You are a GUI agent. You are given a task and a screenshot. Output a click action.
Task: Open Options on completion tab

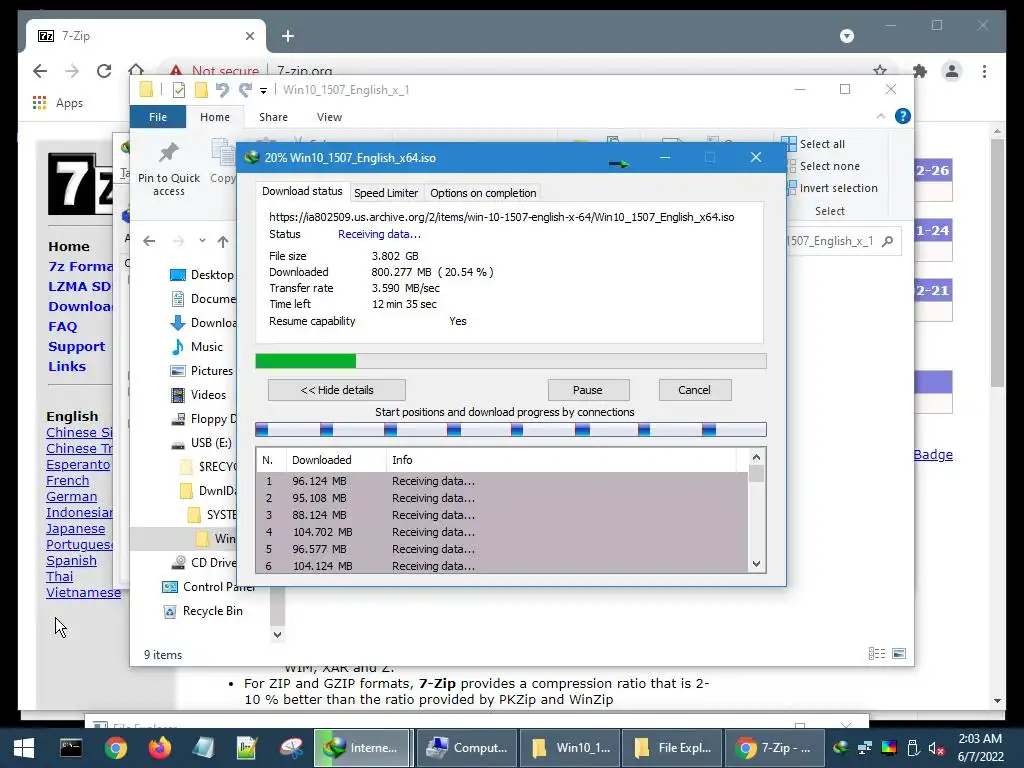click(x=483, y=193)
